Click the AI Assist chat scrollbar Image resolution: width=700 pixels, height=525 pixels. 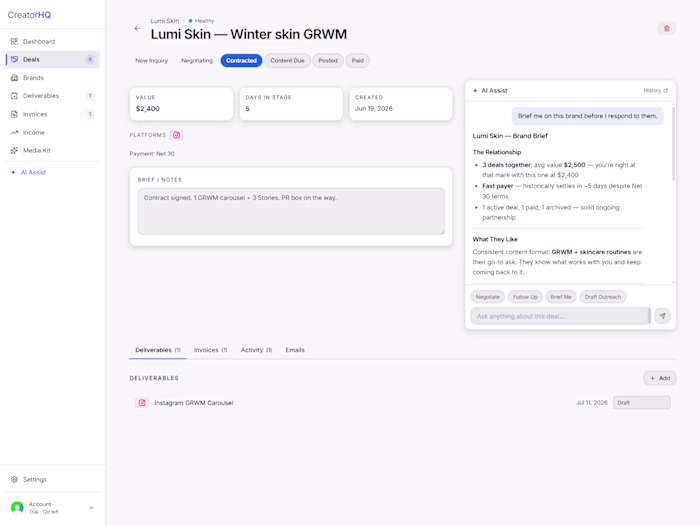point(673,143)
